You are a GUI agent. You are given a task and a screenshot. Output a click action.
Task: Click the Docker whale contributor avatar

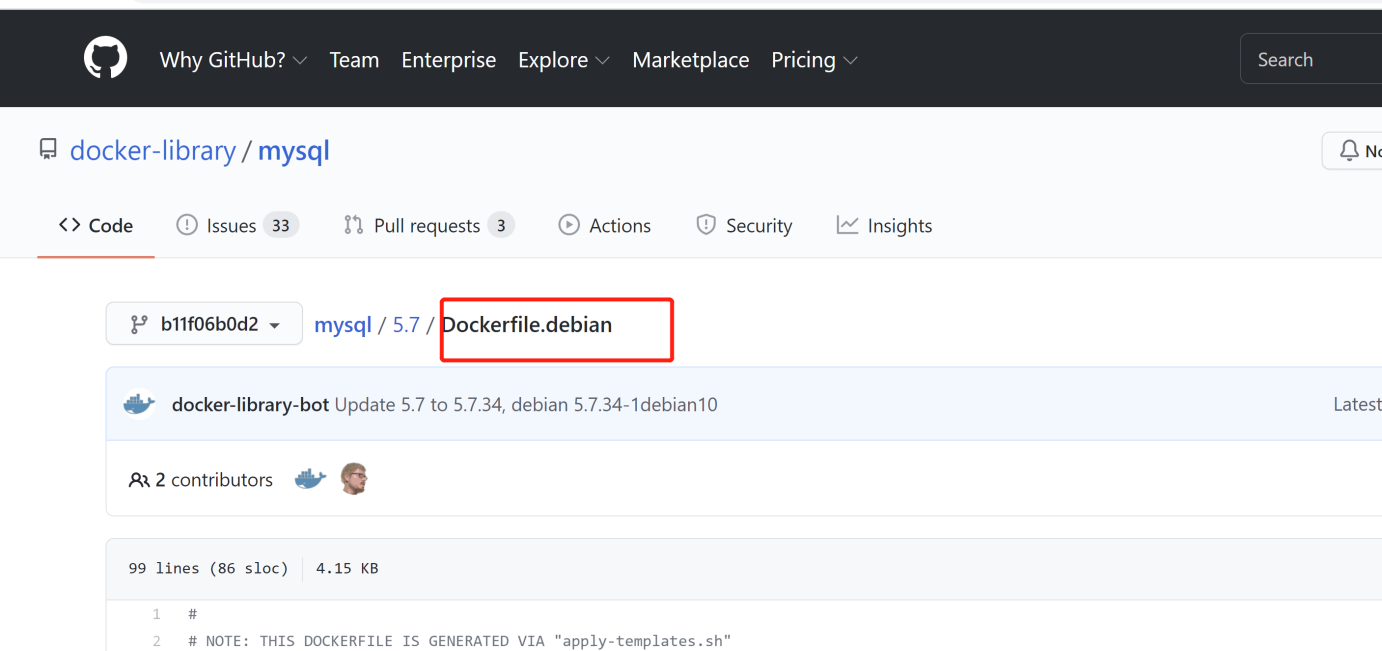pyautogui.click(x=310, y=479)
